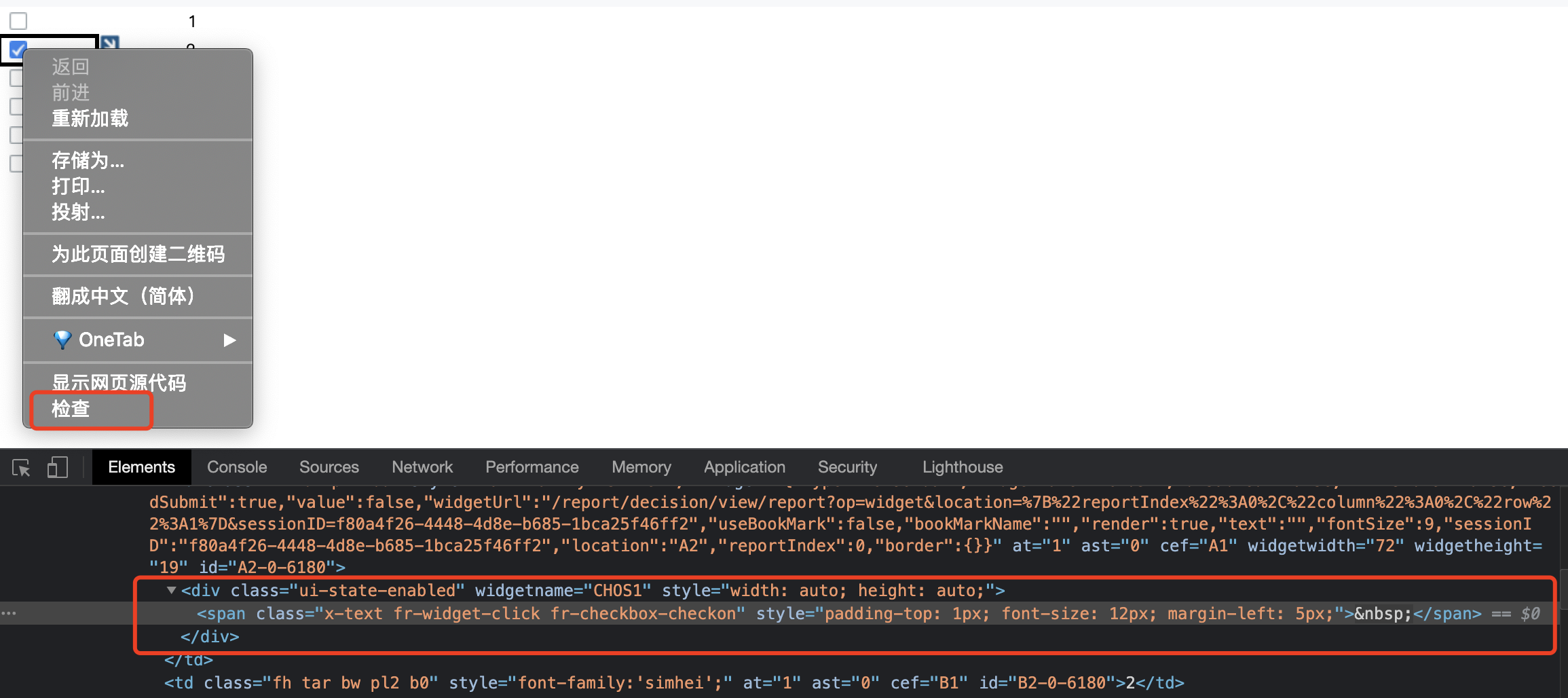Switch to the Performance tab

point(531,467)
